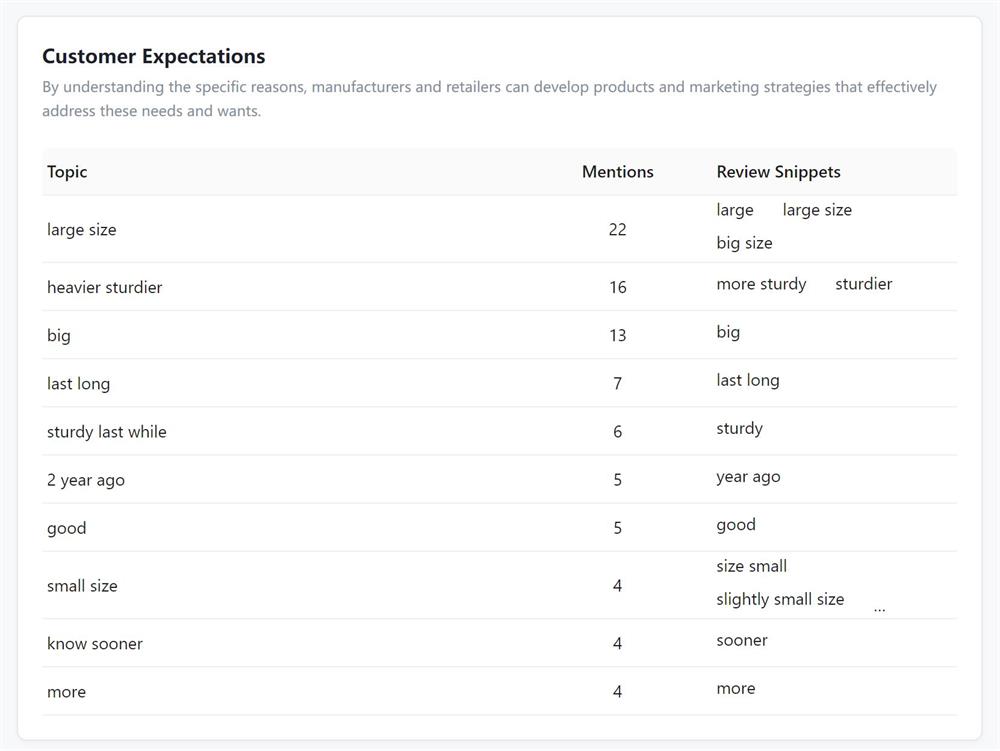Select the 'large size' topic row
Image resolution: width=1000 pixels, height=751 pixels.
click(x=499, y=230)
